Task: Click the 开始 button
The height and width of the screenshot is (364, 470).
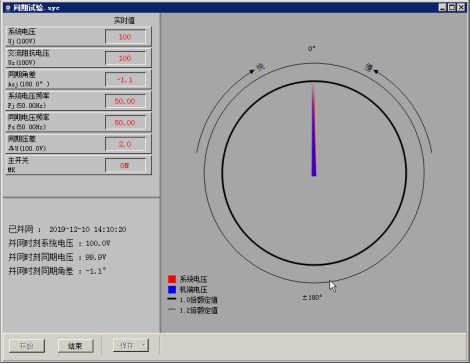Action: pyautogui.click(x=27, y=346)
